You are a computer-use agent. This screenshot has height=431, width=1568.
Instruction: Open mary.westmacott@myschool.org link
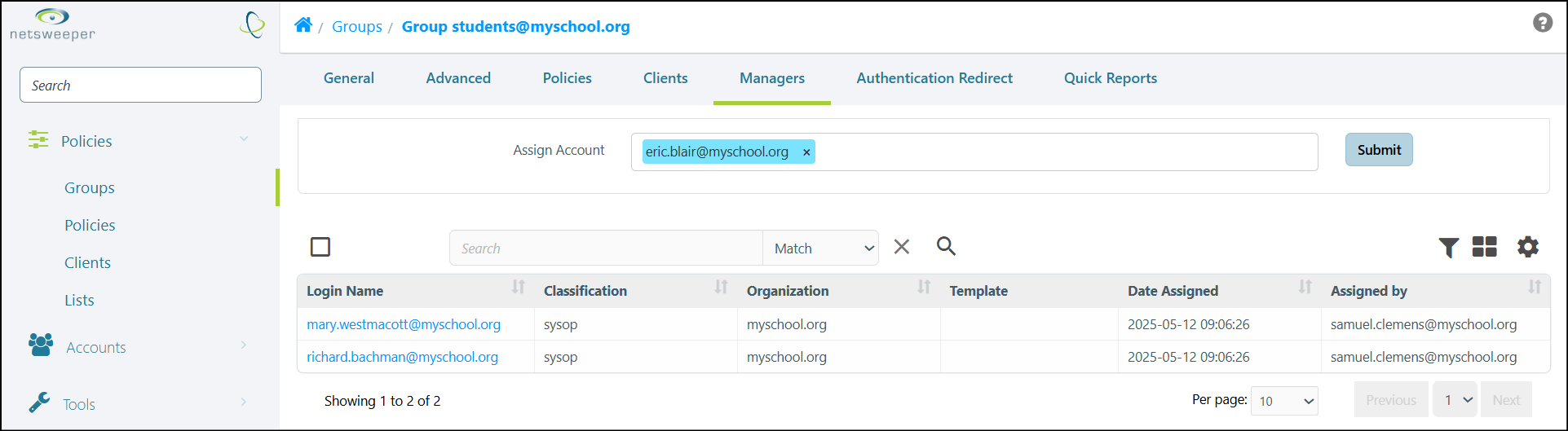(x=404, y=324)
